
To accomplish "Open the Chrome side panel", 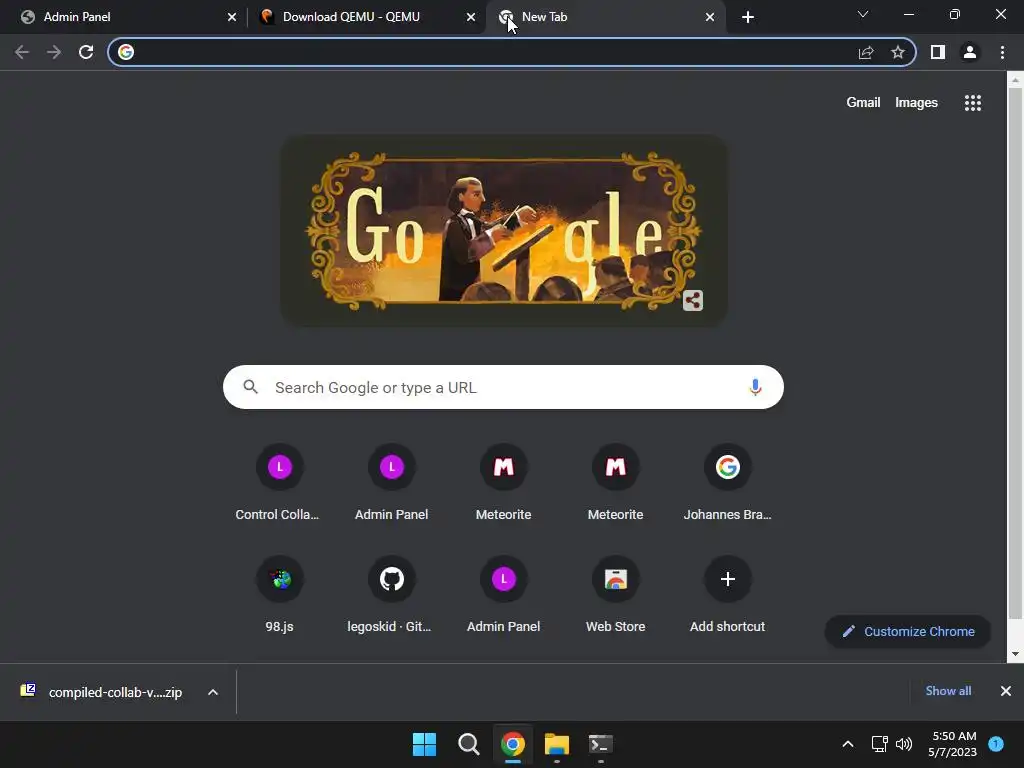I will [x=938, y=52].
